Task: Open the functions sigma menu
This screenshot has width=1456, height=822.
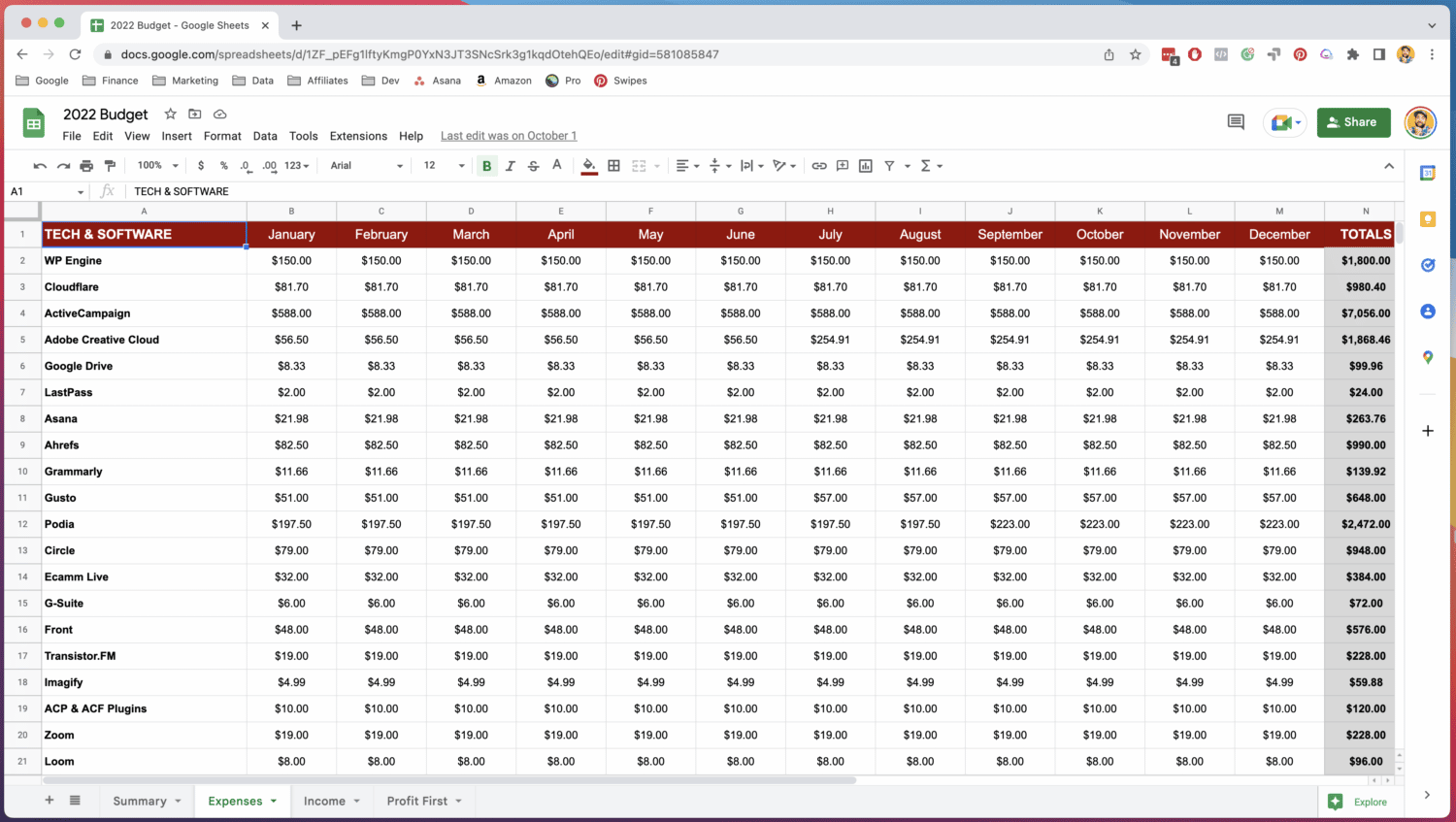Action: [x=931, y=166]
